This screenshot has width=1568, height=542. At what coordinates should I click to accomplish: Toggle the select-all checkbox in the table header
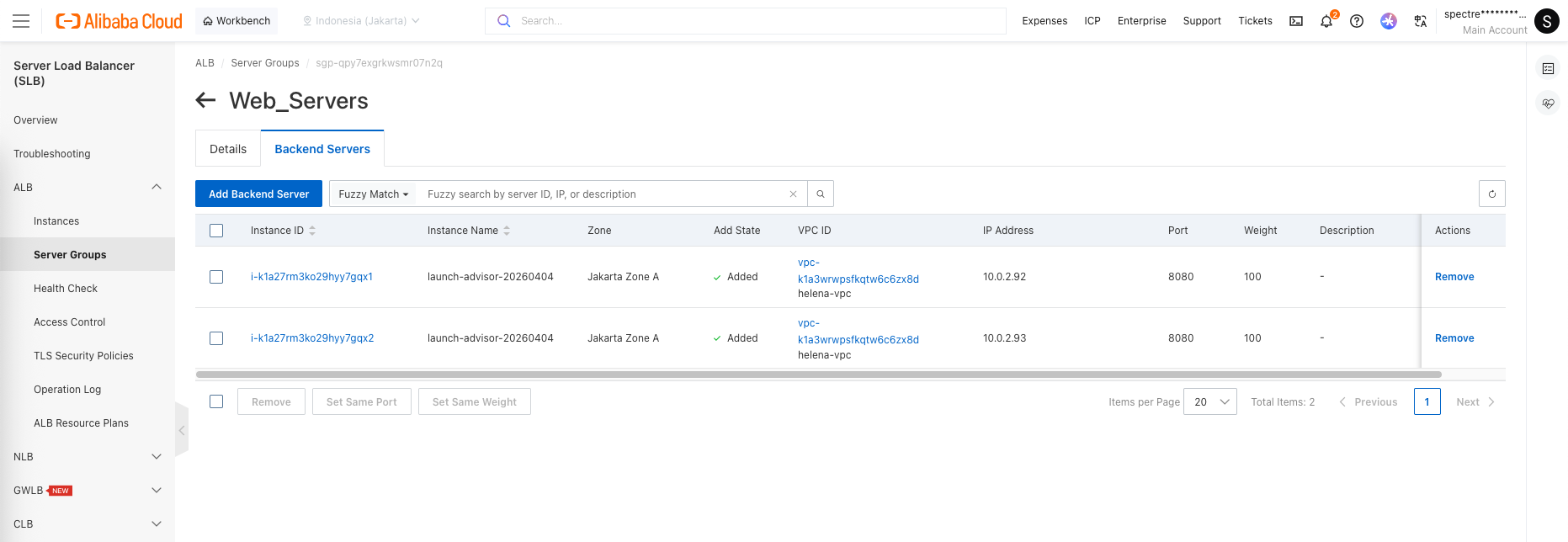[216, 231]
